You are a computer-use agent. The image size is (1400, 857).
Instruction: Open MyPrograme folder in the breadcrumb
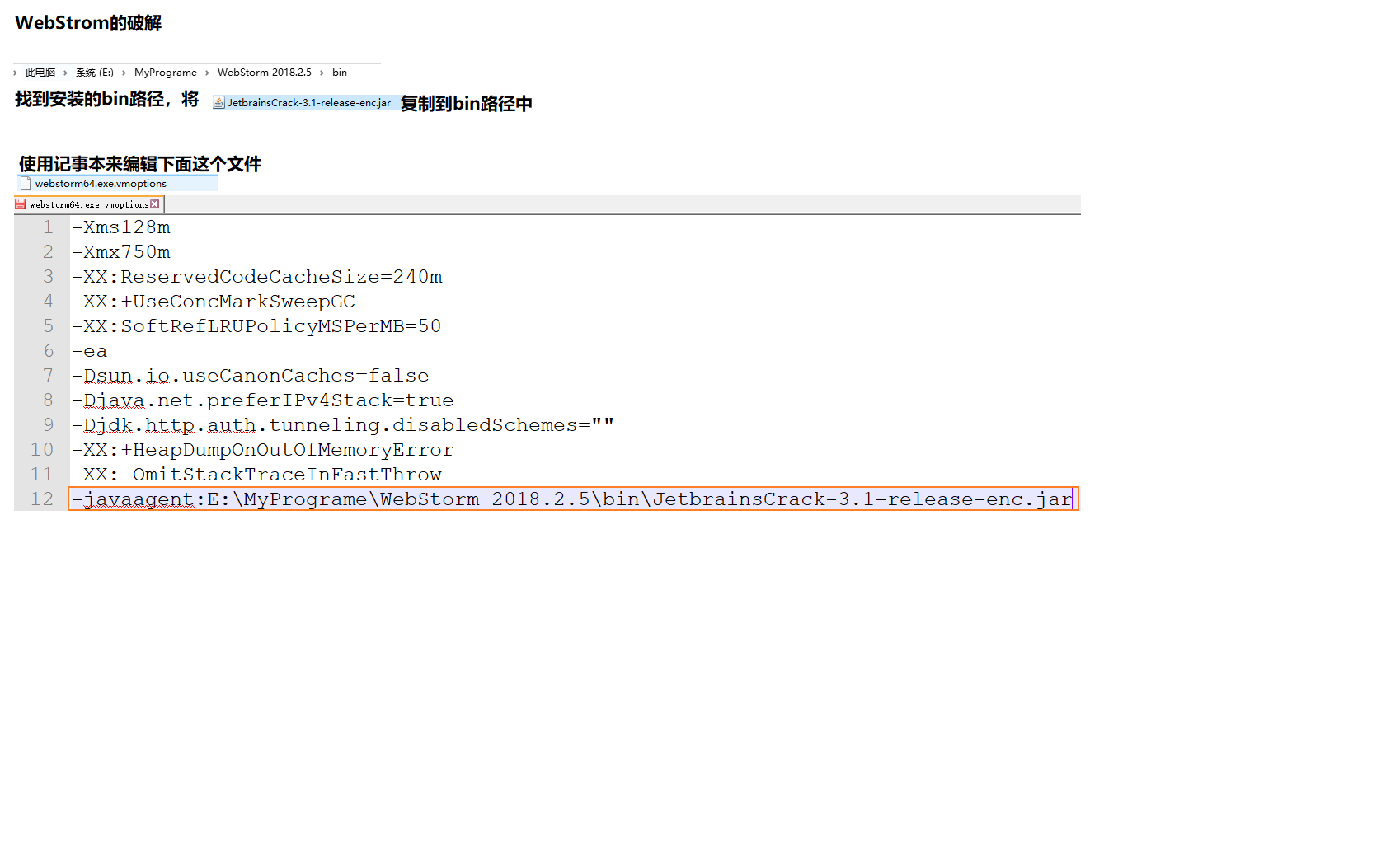166,73
